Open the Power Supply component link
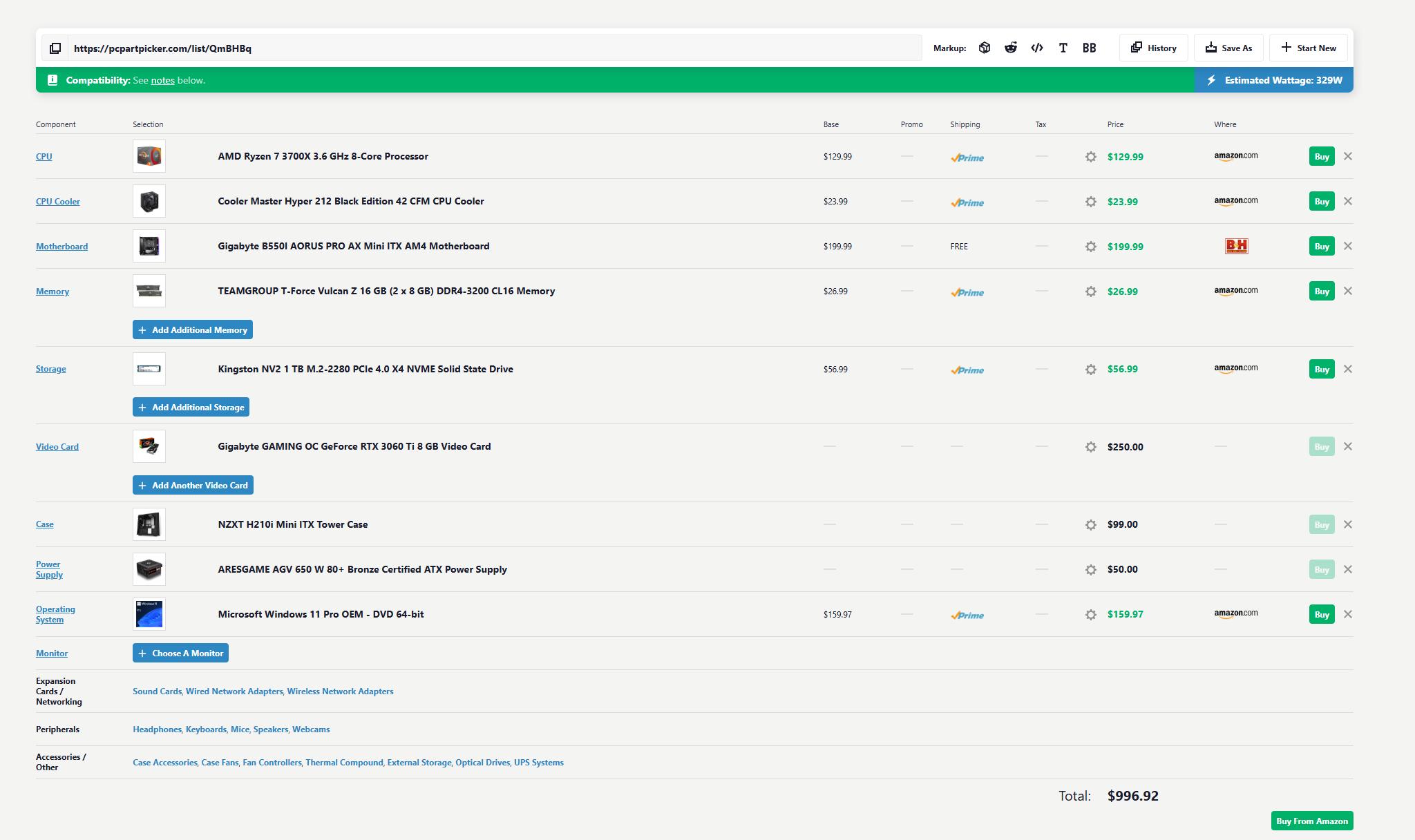The width and height of the screenshot is (1415, 840). (x=49, y=569)
